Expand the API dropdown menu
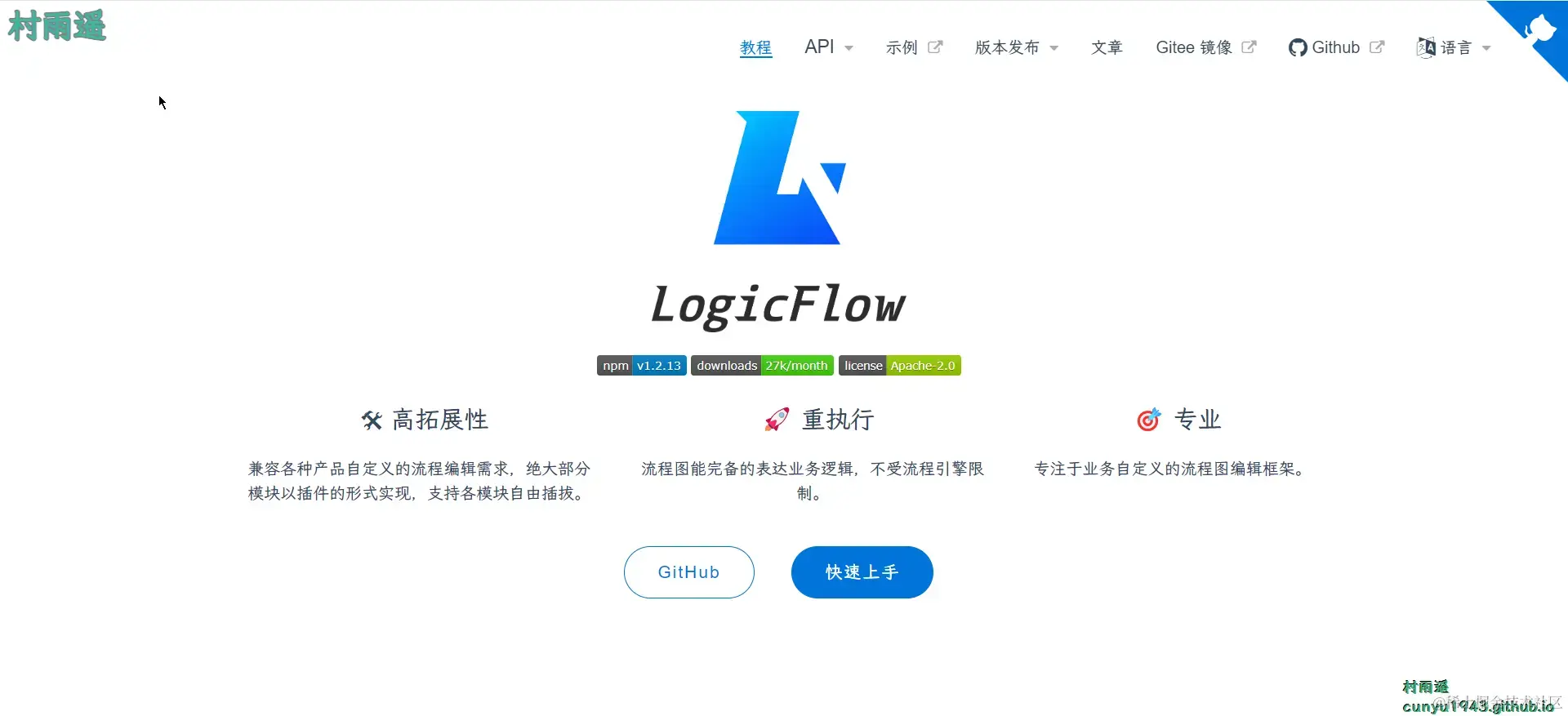This screenshot has width=1568, height=716. coord(828,47)
